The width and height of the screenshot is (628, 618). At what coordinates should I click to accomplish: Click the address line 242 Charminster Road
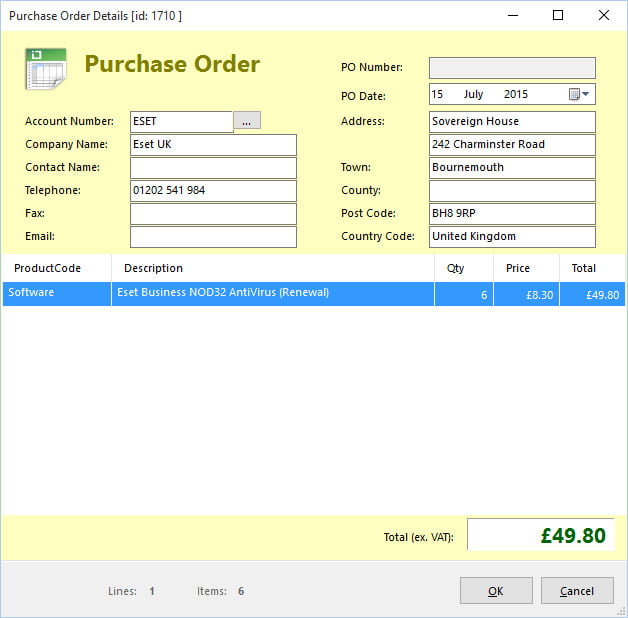512,145
